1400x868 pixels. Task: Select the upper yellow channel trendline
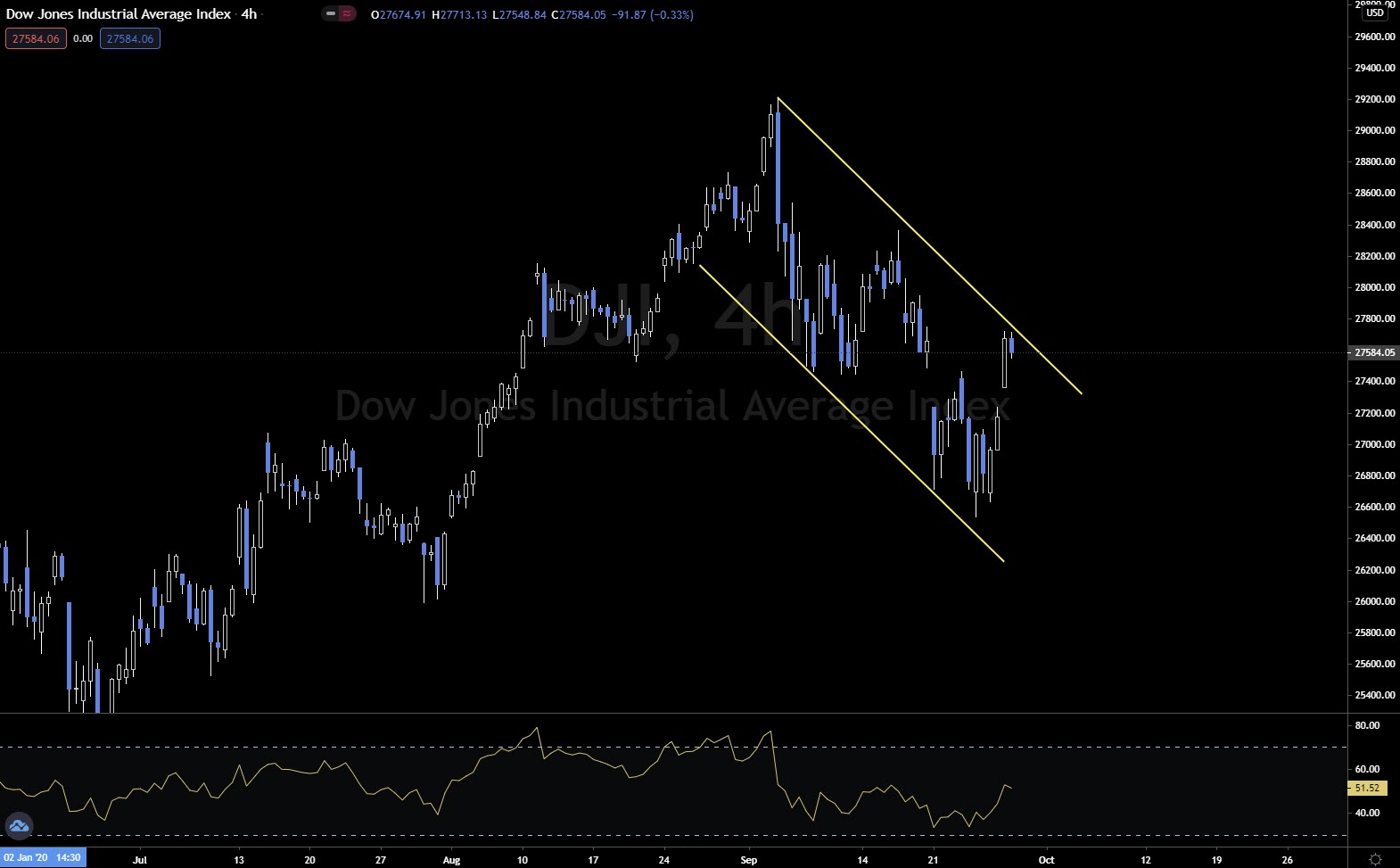[929, 245]
